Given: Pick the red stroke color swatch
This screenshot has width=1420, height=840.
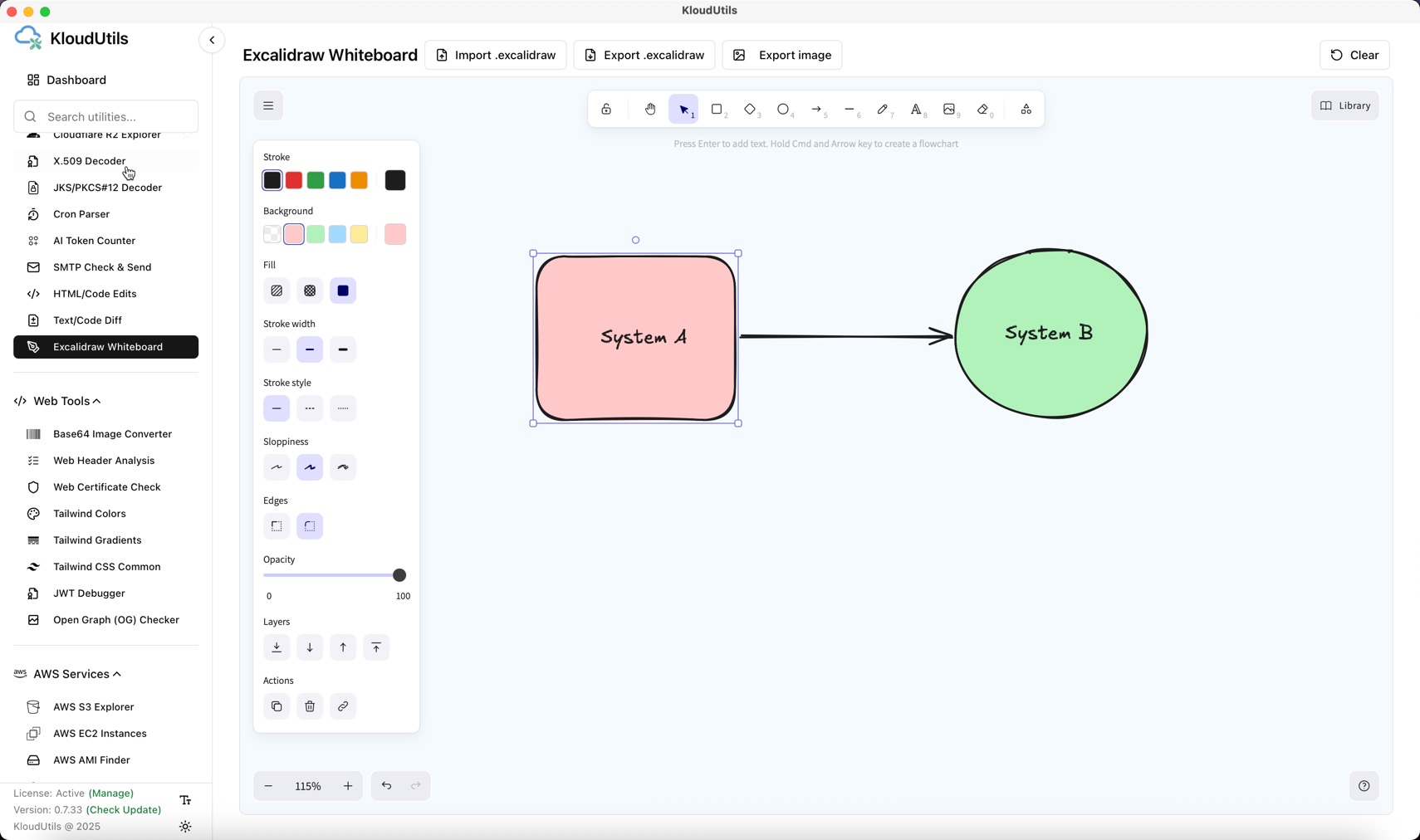Looking at the screenshot, I should click(x=294, y=180).
